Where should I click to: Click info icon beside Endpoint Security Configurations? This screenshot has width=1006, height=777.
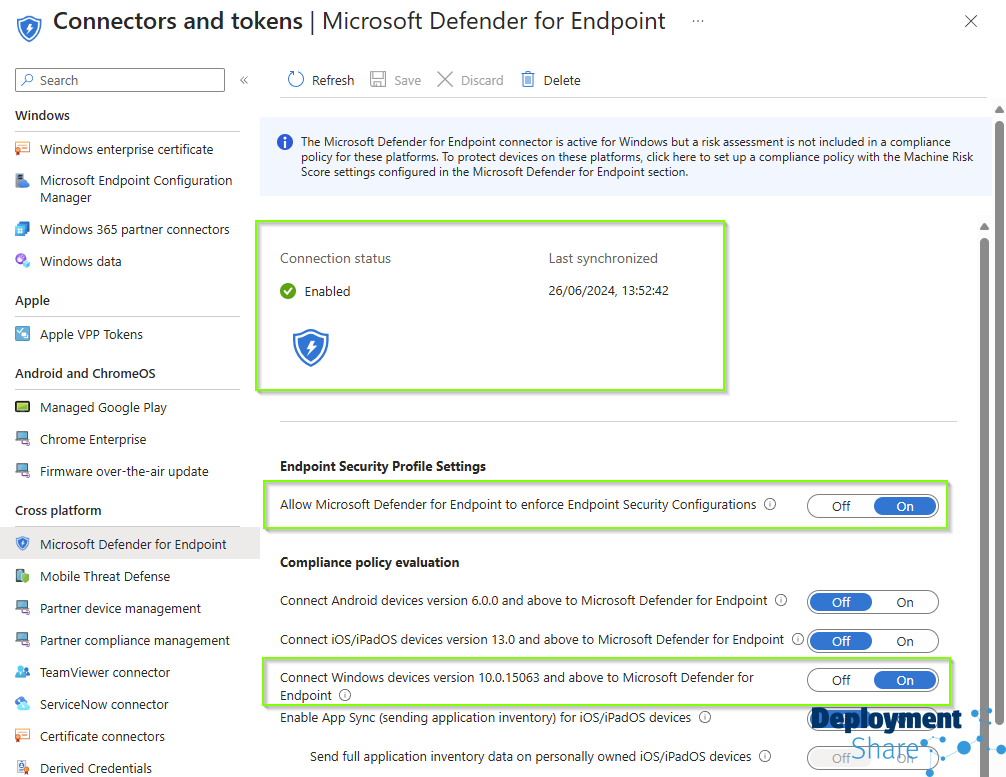[x=770, y=505]
